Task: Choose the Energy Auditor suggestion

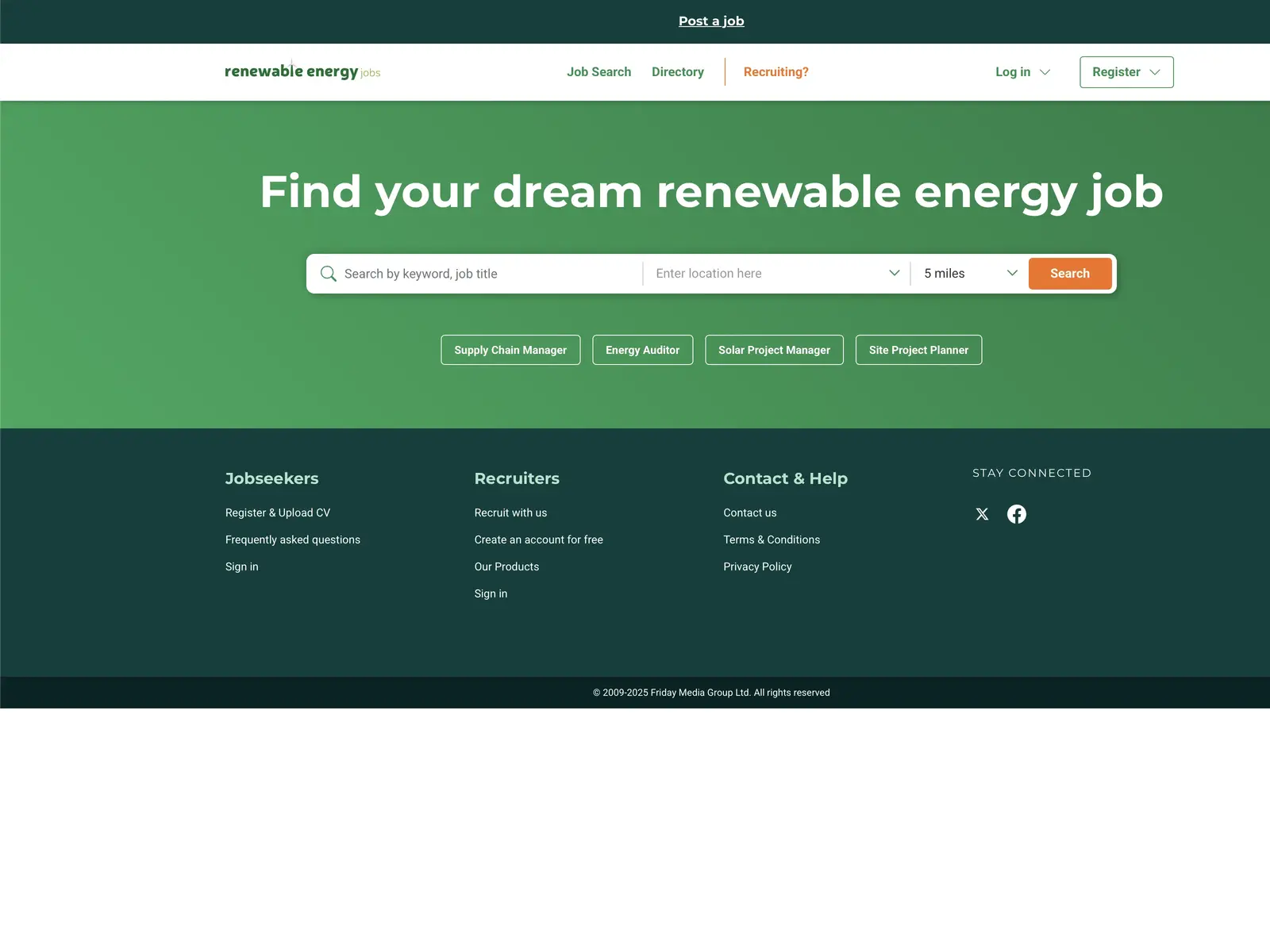Action: [x=643, y=350]
